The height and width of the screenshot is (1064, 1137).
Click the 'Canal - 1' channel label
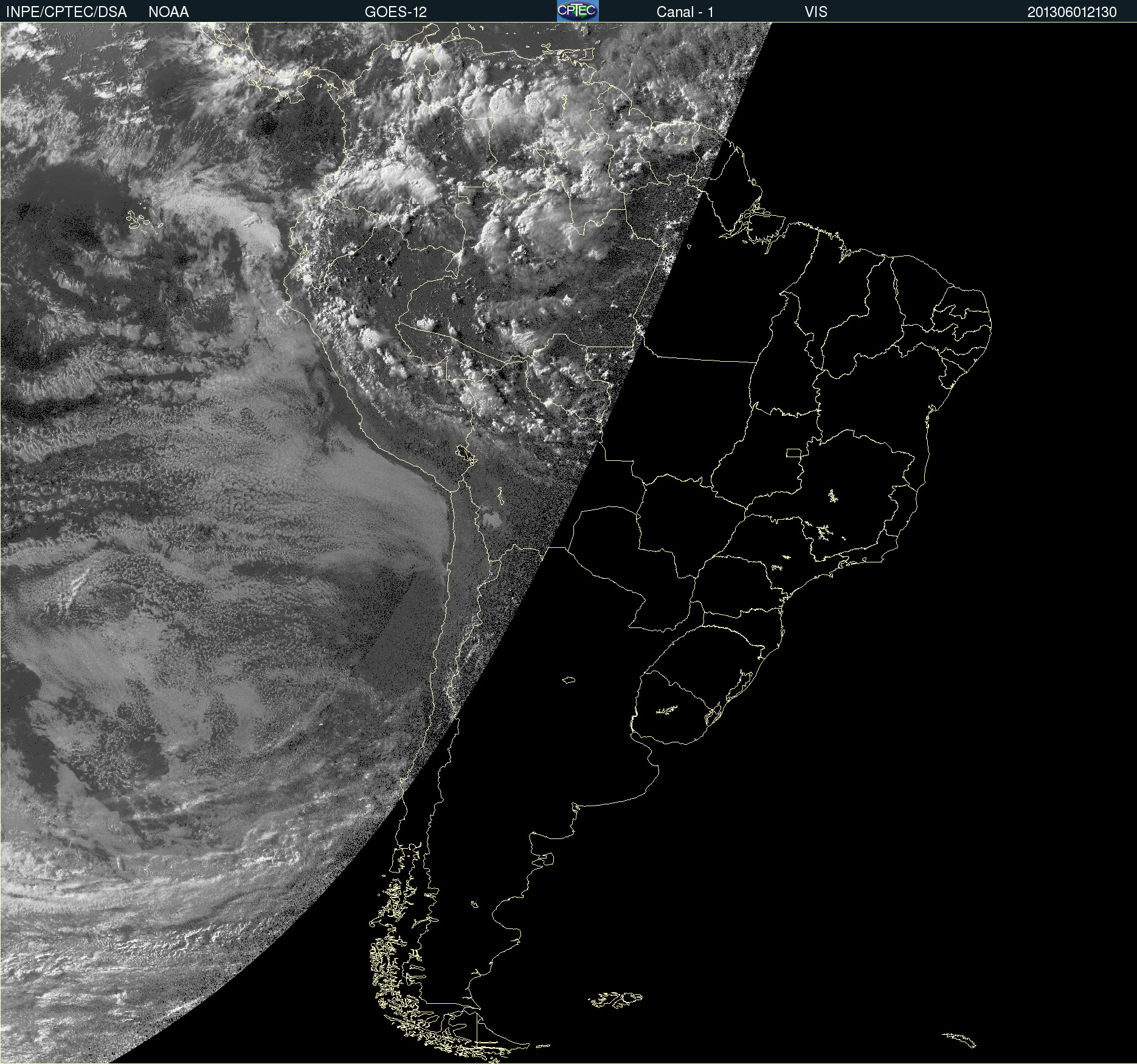click(x=685, y=12)
